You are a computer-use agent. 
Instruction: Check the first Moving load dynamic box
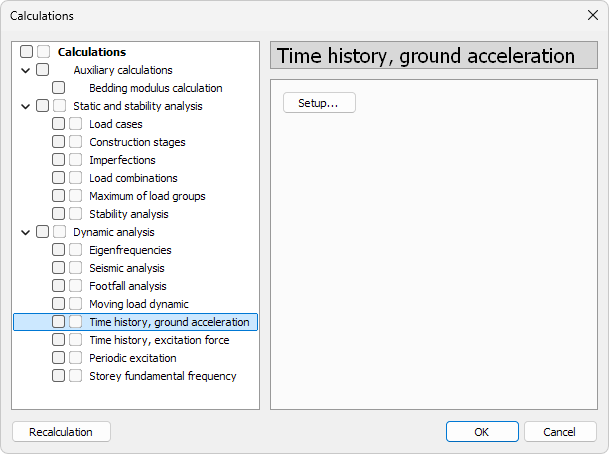(x=59, y=303)
